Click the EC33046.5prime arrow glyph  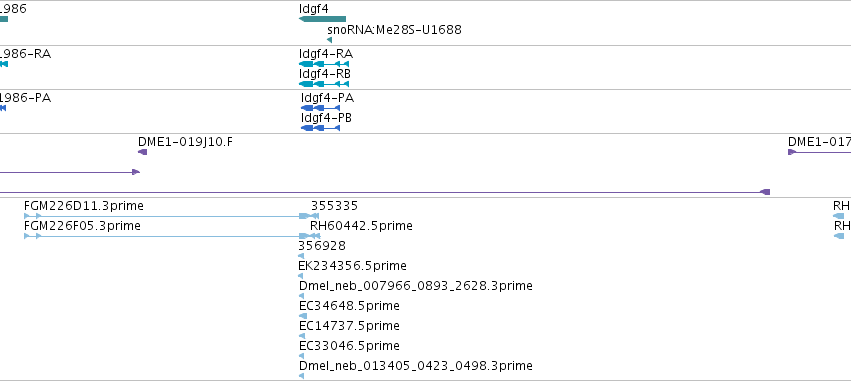pos(302,357)
